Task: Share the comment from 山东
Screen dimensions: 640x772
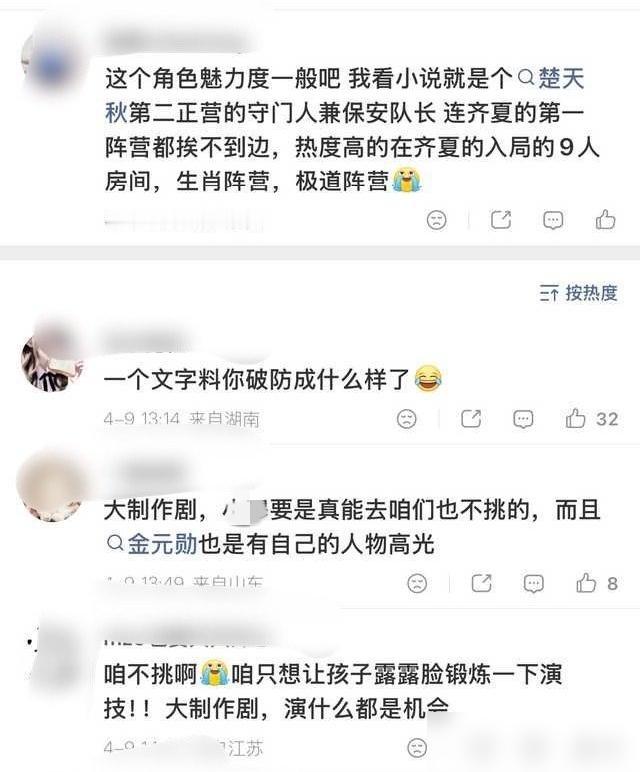Action: 481,583
